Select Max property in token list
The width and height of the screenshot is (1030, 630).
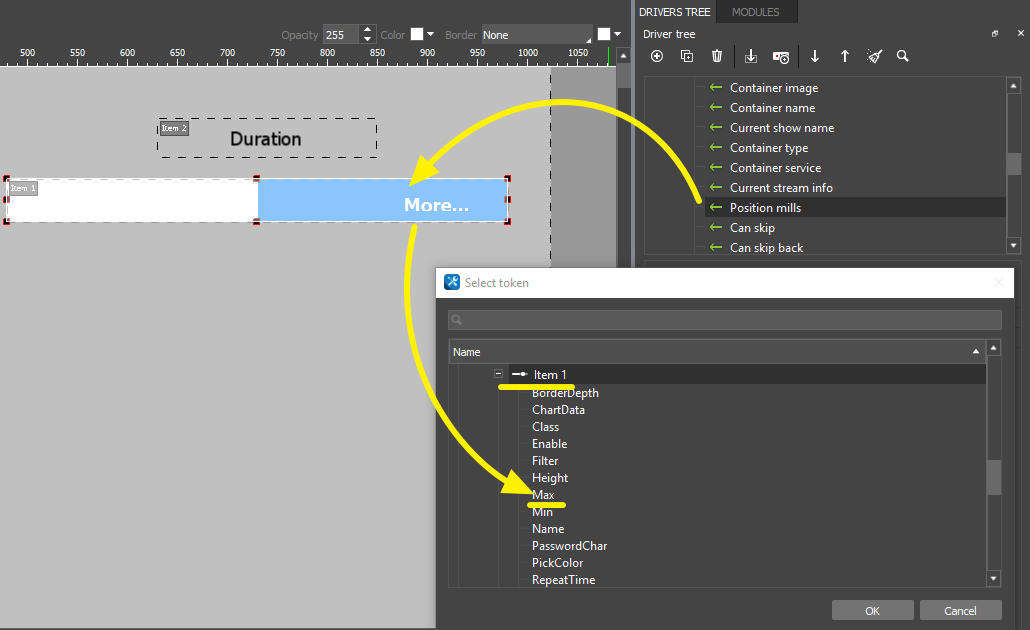[543, 495]
